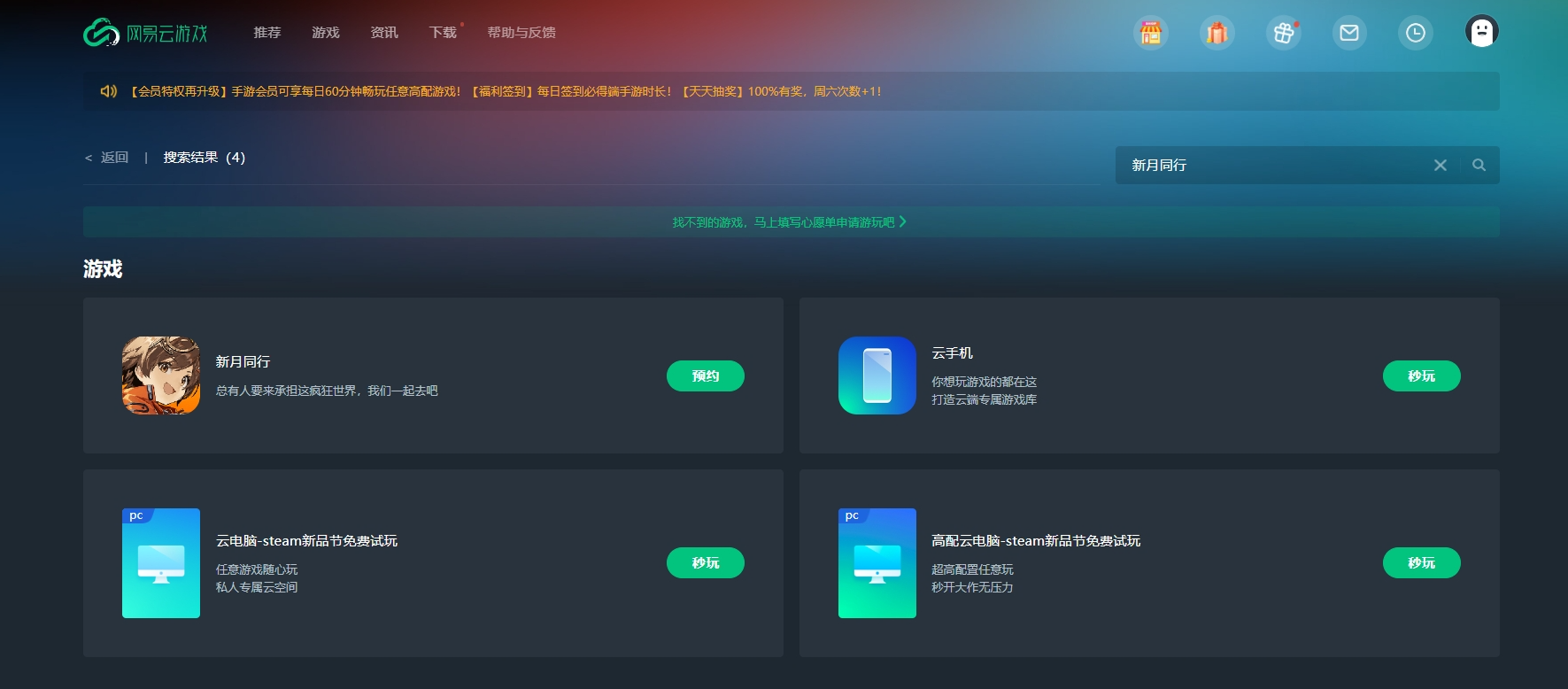Image resolution: width=1568 pixels, height=689 pixels.
Task: Open the mail messages icon
Action: pos(1348,33)
